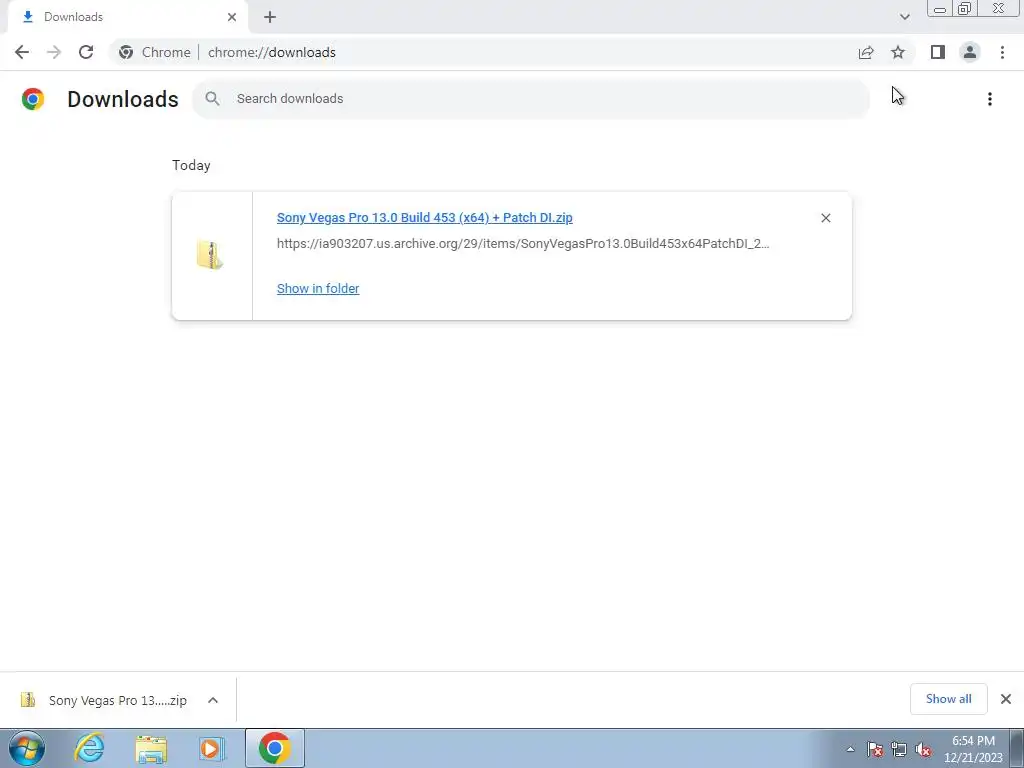Open the tab search dropdown arrow
1024x768 pixels.
pos(904,17)
